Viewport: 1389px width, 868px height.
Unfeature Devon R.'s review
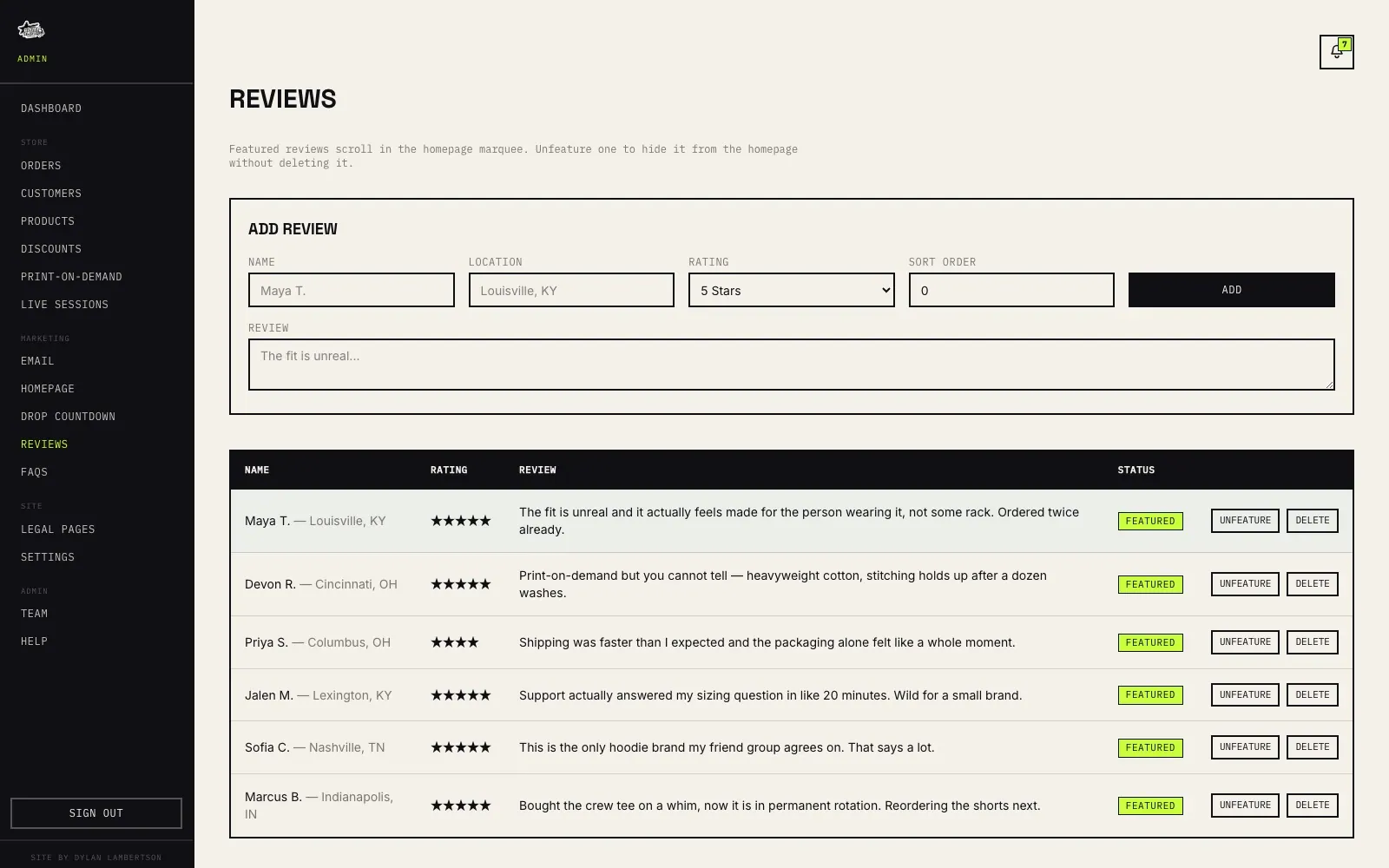point(1245,584)
